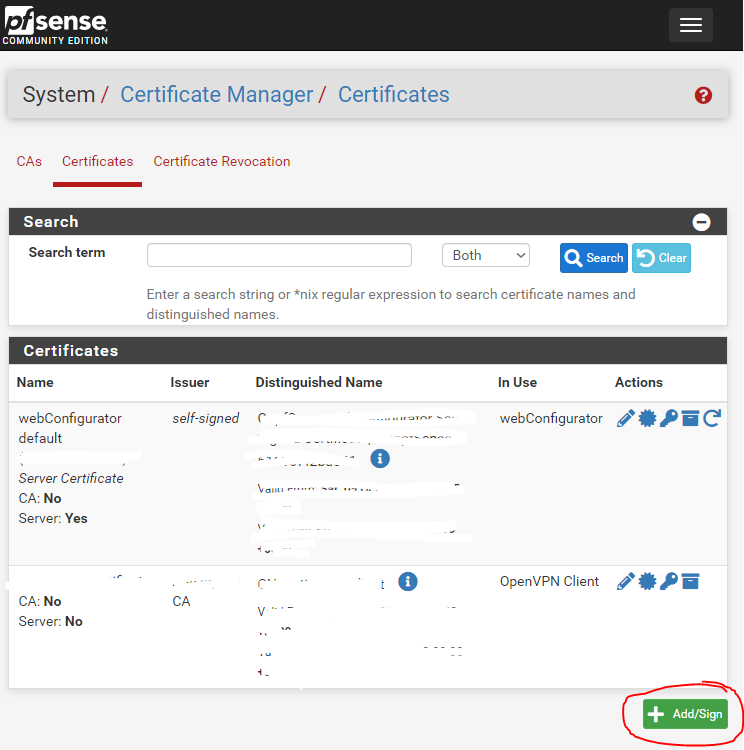Open the hamburger navigation menu
Screen dimensions: 744x750
690,25
